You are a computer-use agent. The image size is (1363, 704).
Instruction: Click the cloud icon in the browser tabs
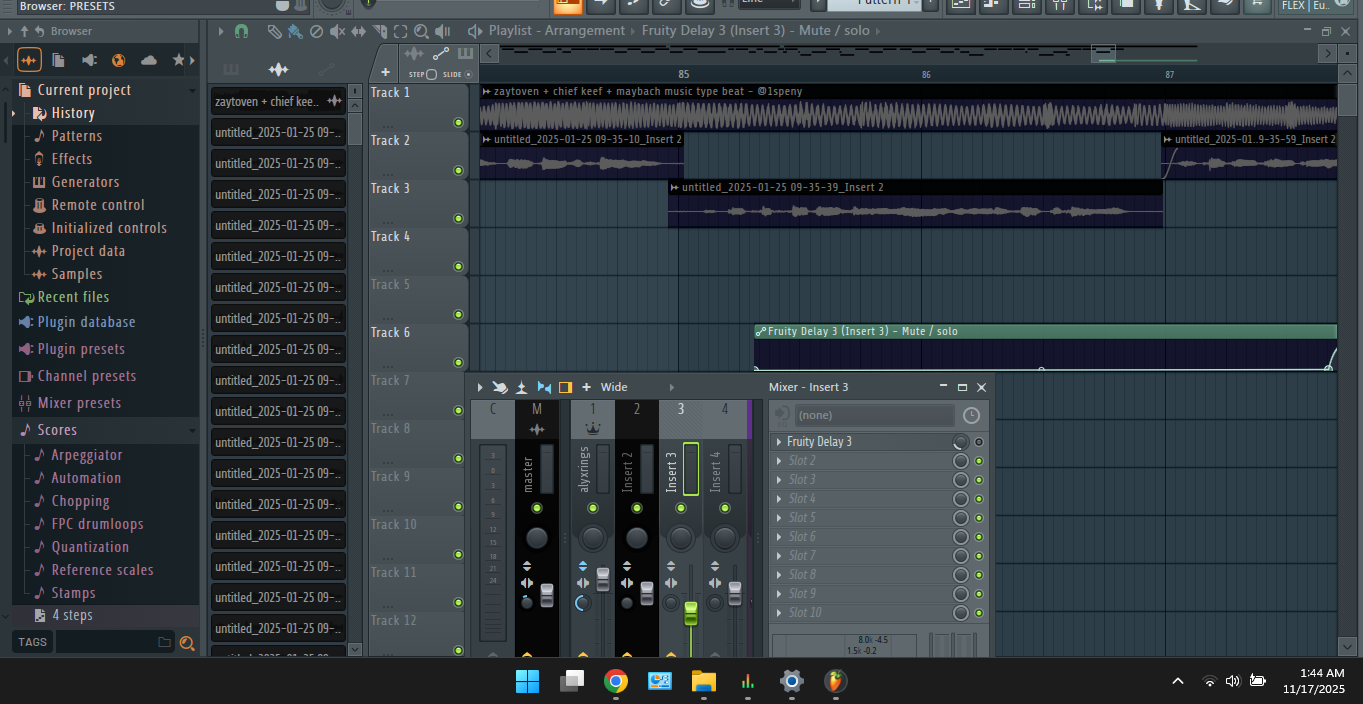point(149,60)
